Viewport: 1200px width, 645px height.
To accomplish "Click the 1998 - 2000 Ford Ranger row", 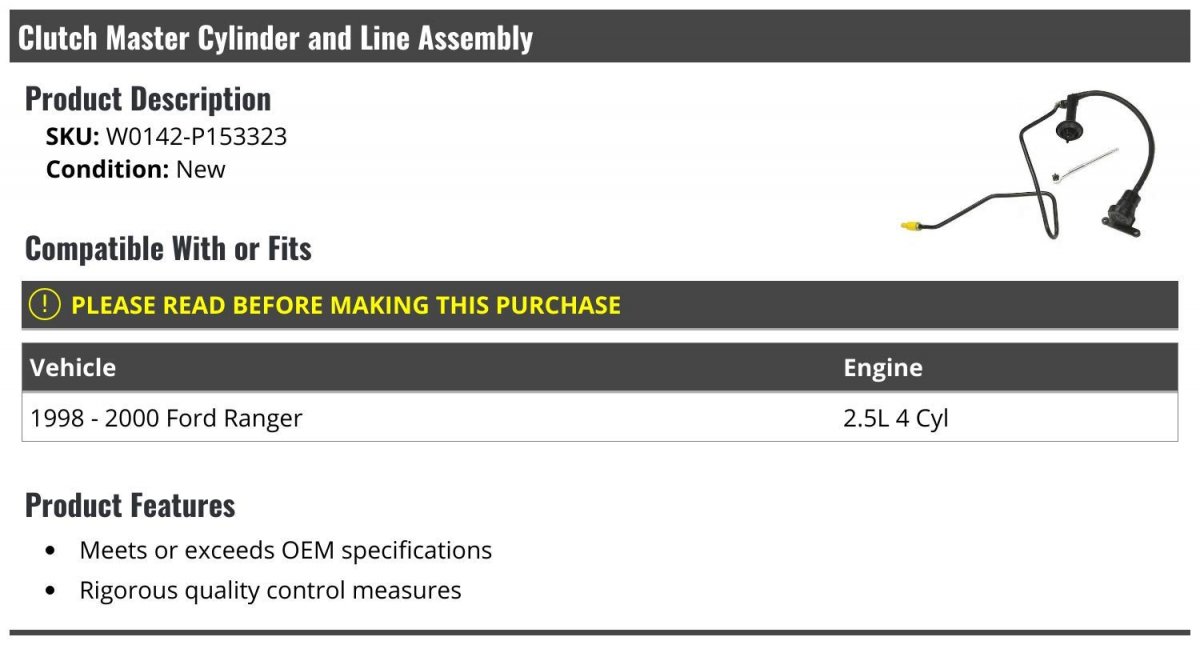I will pyautogui.click(x=600, y=417).
